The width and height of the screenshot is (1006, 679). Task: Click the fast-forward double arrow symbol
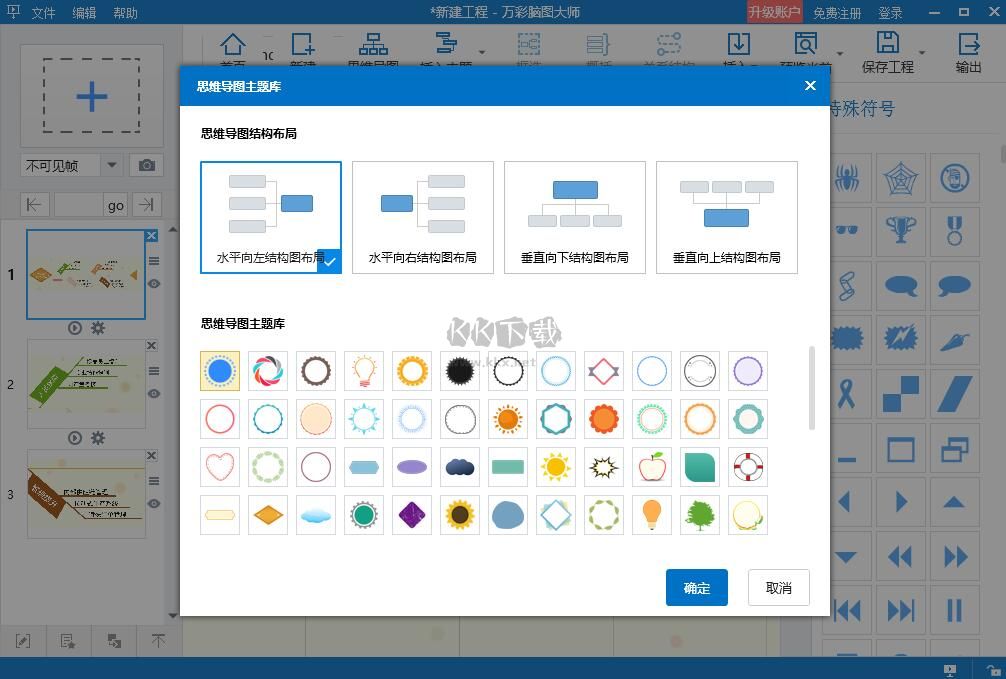[x=955, y=556]
